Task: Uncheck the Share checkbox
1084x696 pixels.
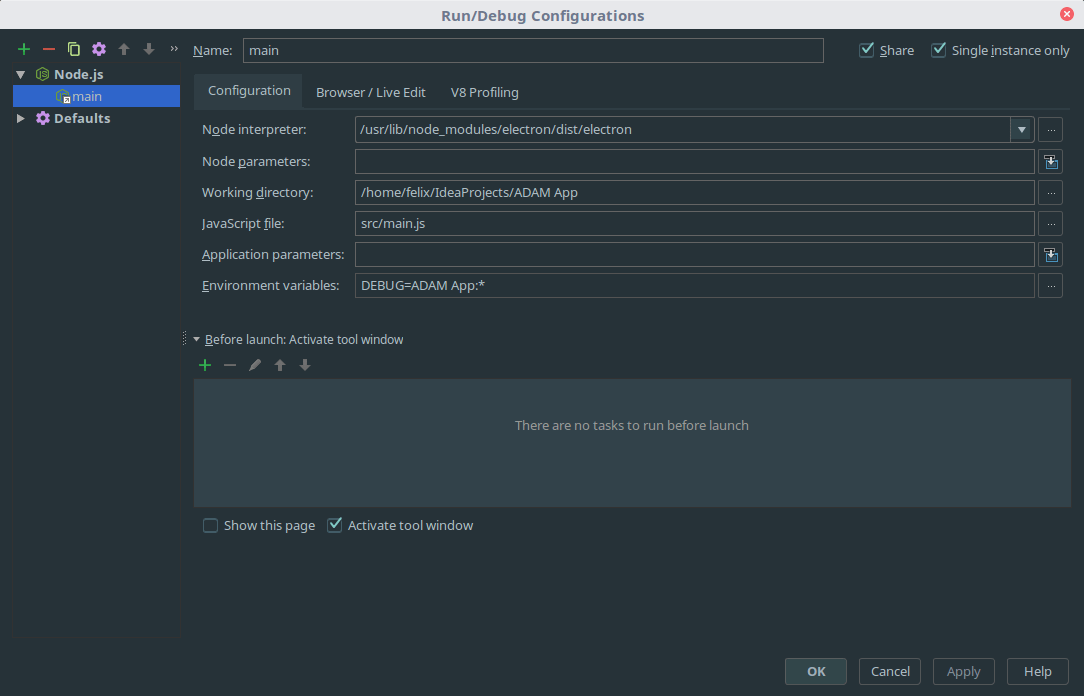Action: 866,49
